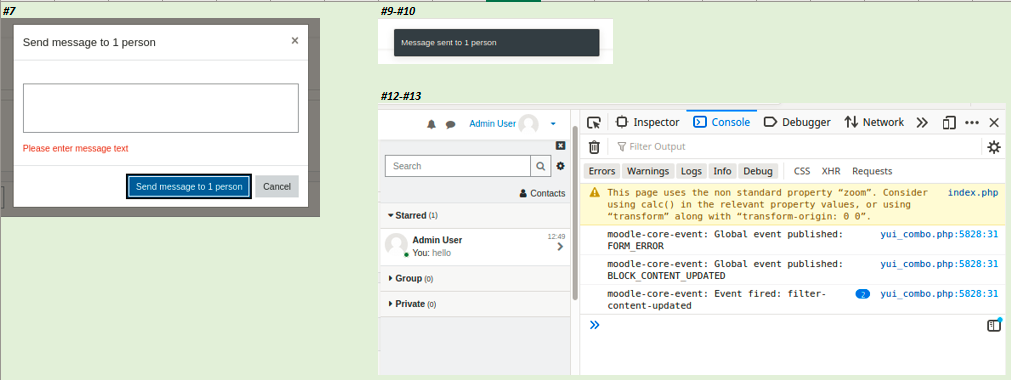Focus the messaging Search input
This screenshot has height=380, width=1011.
coord(458,166)
